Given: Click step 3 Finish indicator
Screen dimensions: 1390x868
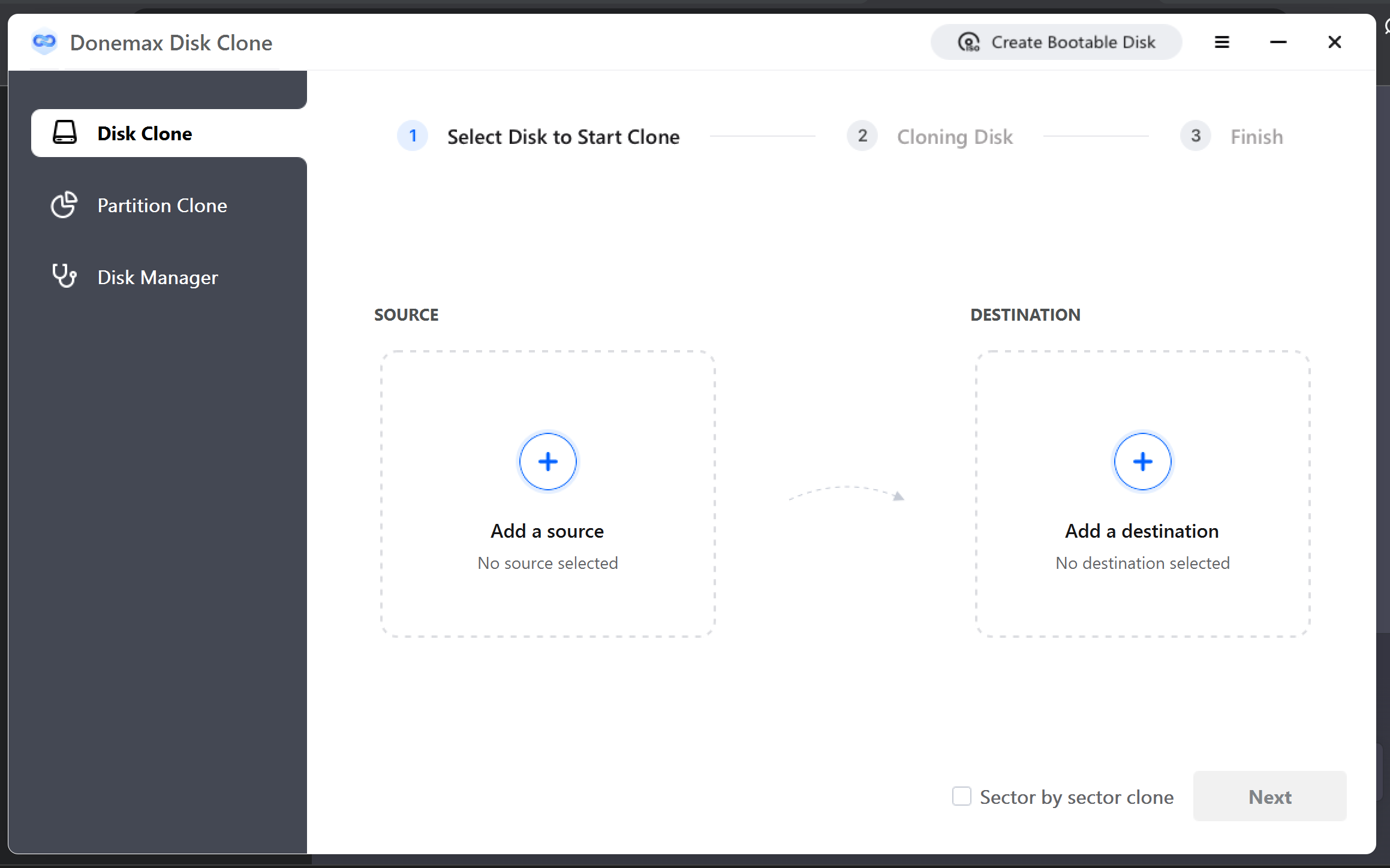Looking at the screenshot, I should pos(1196,136).
